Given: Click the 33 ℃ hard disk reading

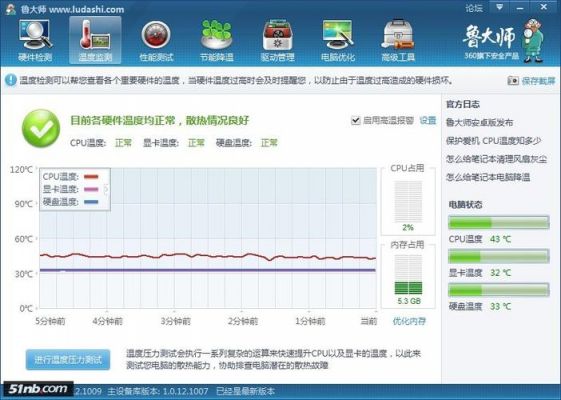Looking at the screenshot, I should pyautogui.click(x=500, y=306).
